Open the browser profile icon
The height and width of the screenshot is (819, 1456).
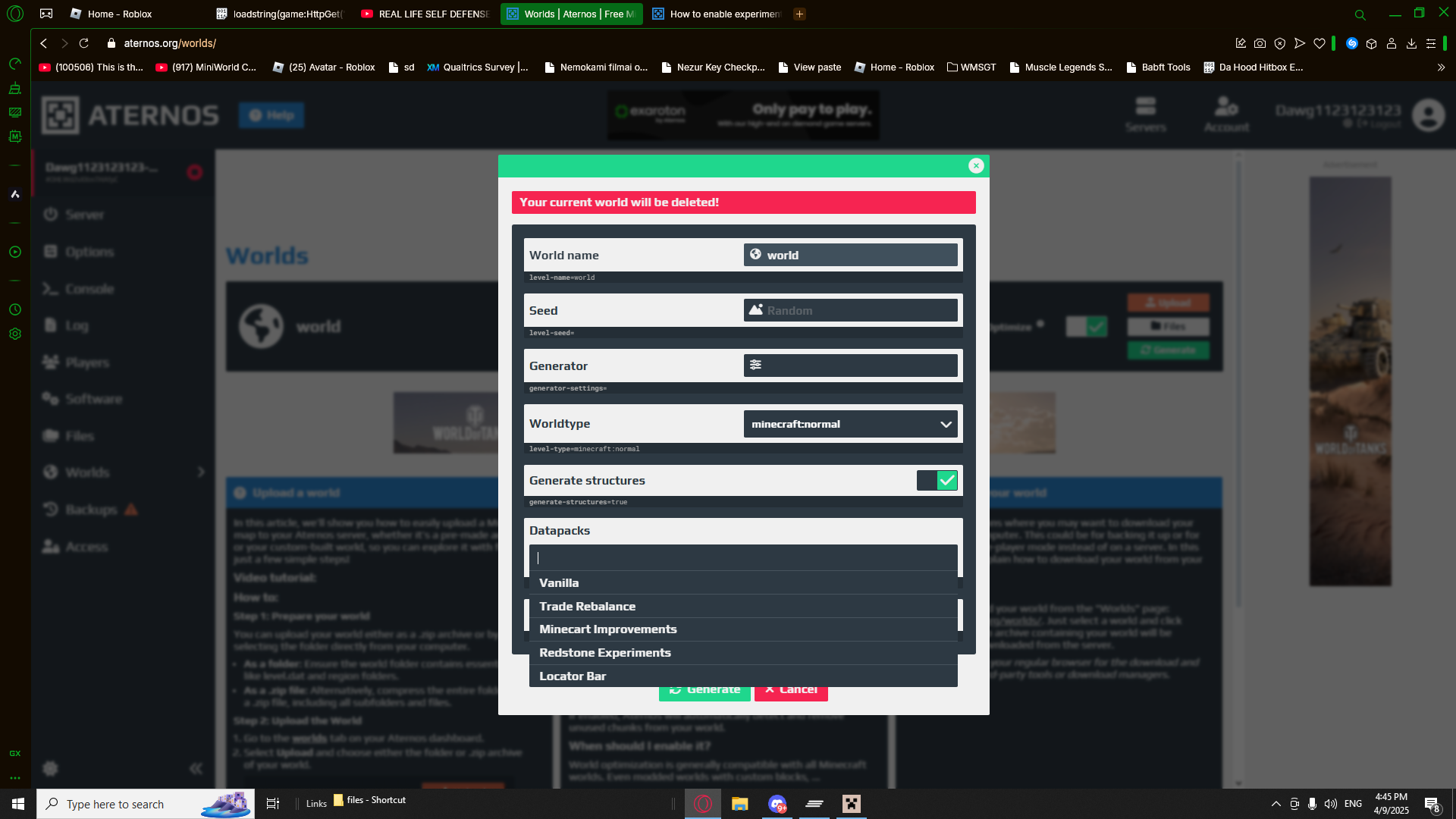click(1392, 43)
